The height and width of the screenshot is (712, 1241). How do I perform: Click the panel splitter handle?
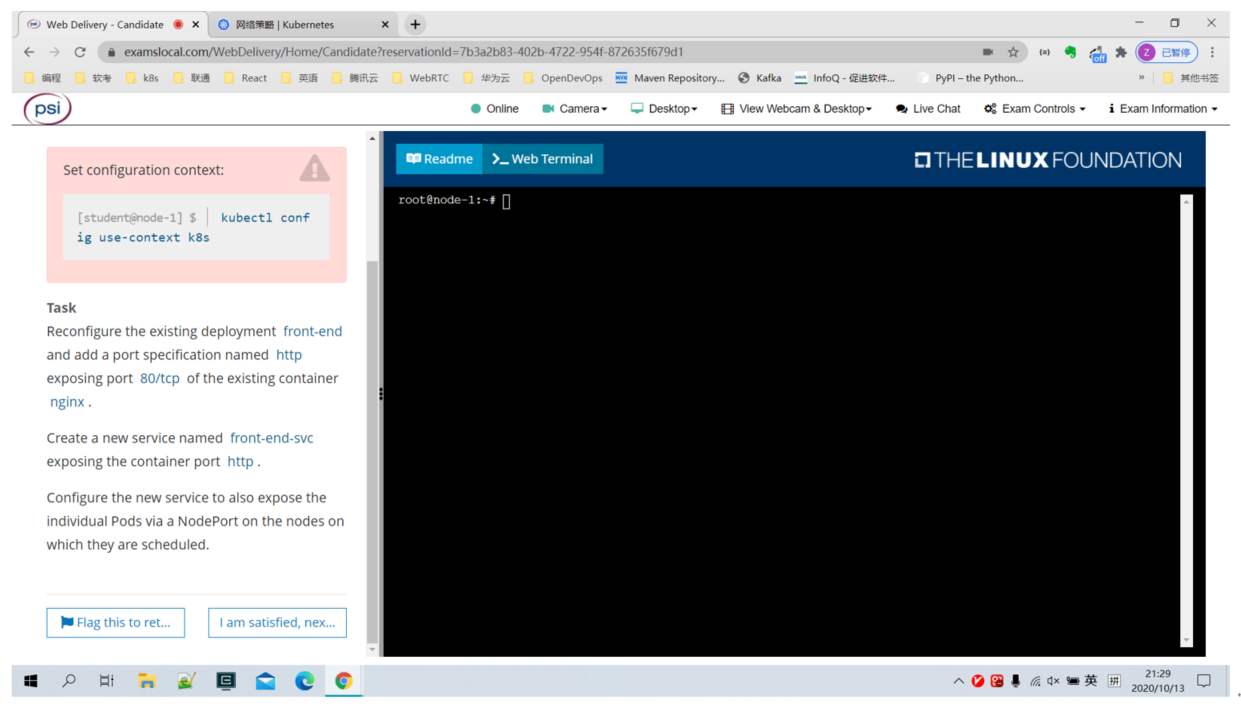click(381, 394)
